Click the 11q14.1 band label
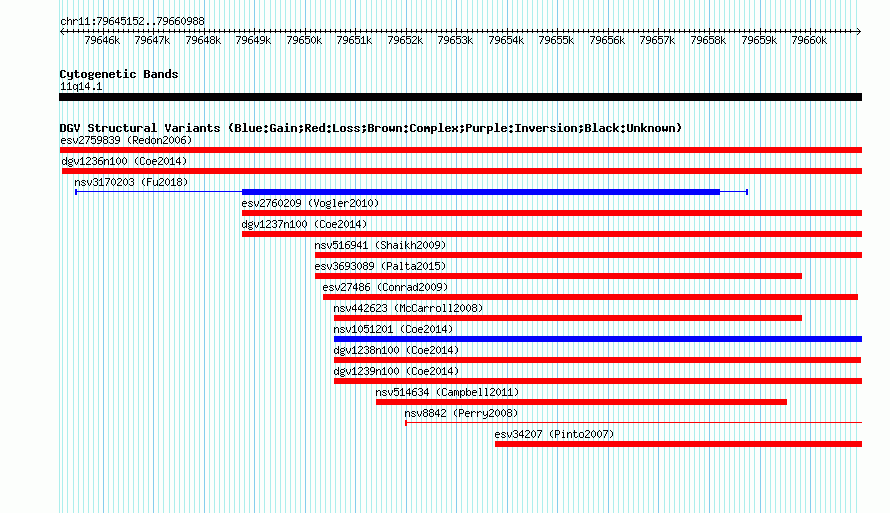Image resolution: width=890 pixels, height=513 pixels. tap(81, 86)
